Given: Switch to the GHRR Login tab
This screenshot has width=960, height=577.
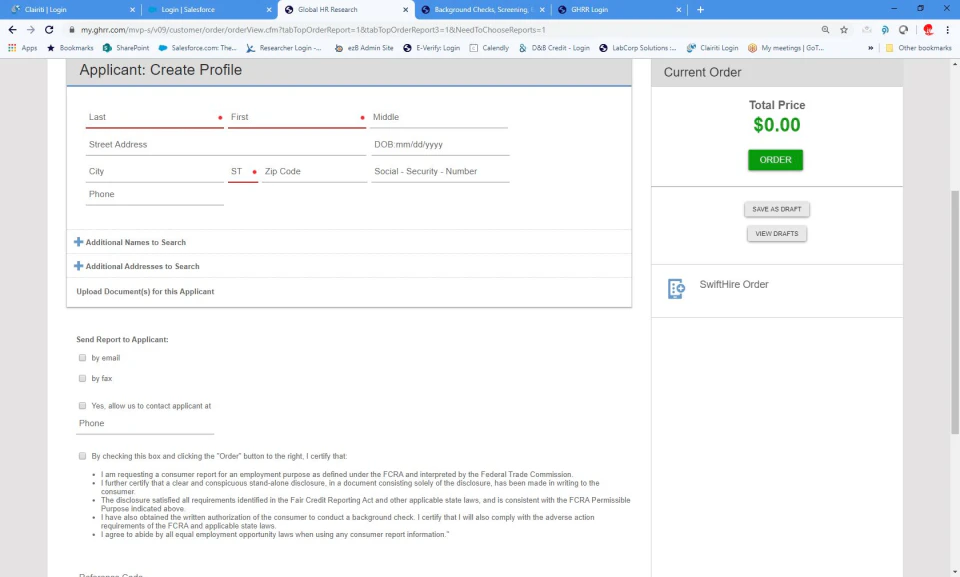Looking at the screenshot, I should click(x=620, y=9).
